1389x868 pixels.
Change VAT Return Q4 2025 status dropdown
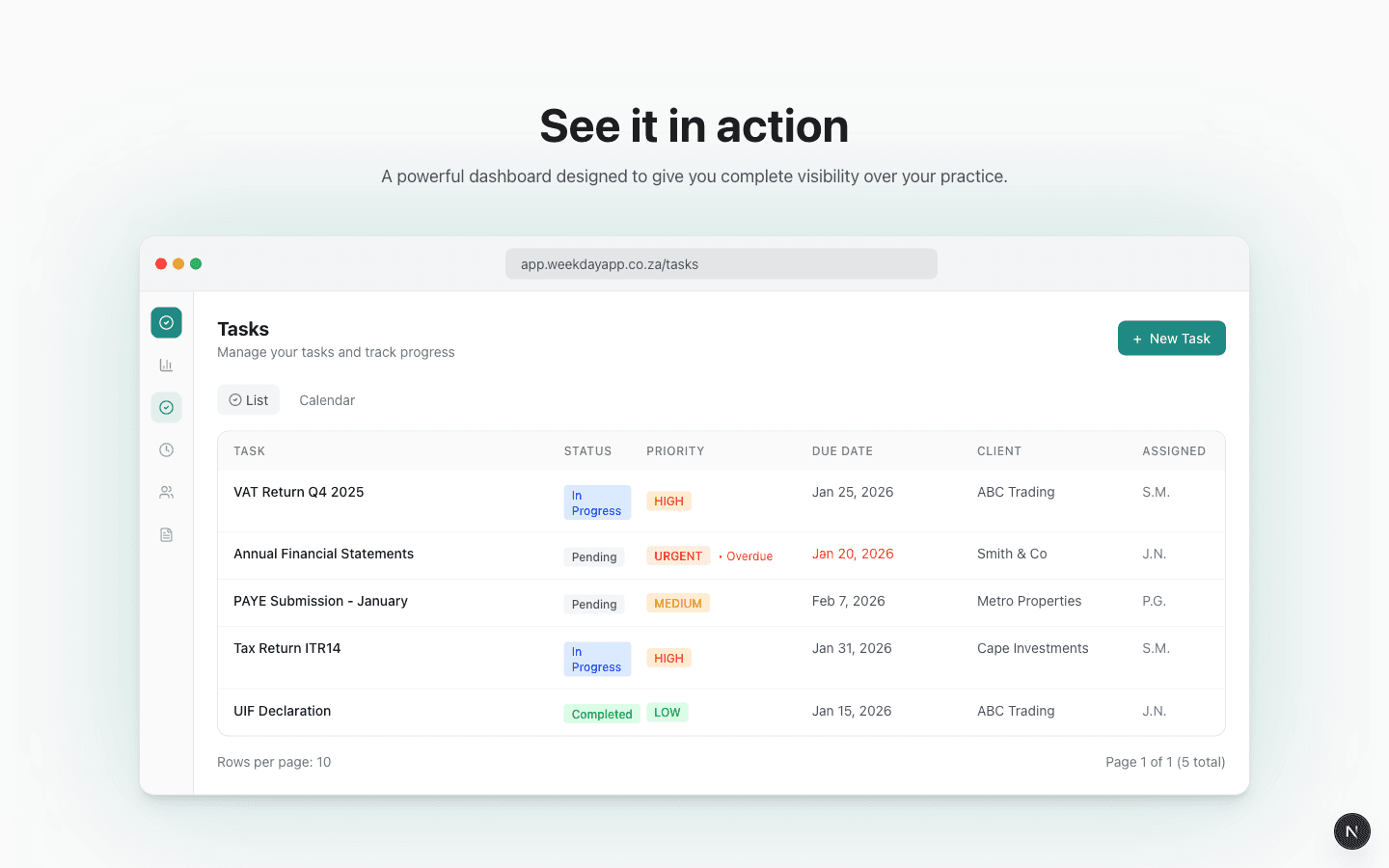pyautogui.click(x=596, y=502)
